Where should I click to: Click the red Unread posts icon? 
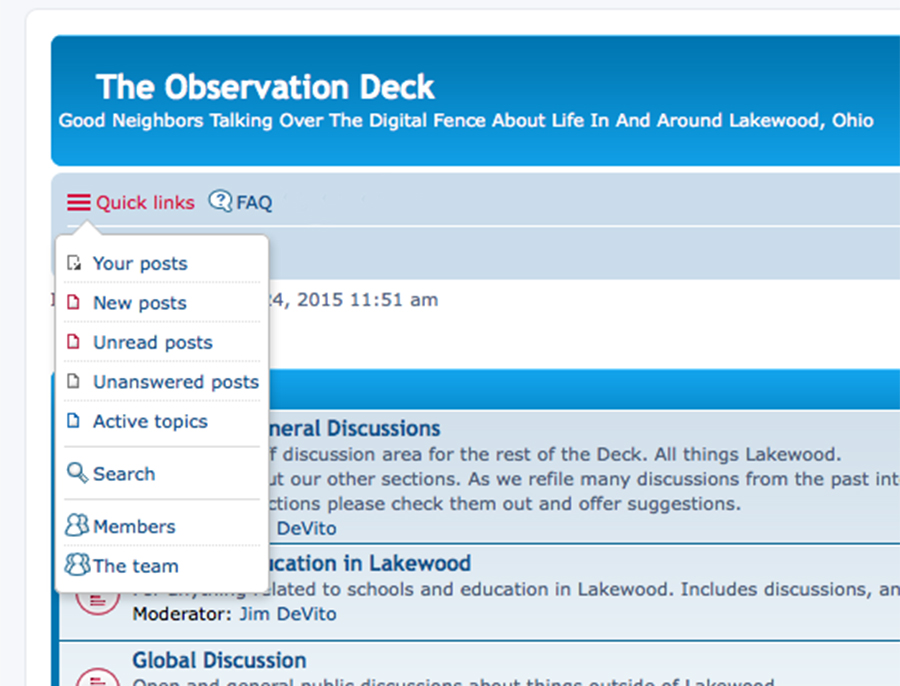click(x=73, y=342)
